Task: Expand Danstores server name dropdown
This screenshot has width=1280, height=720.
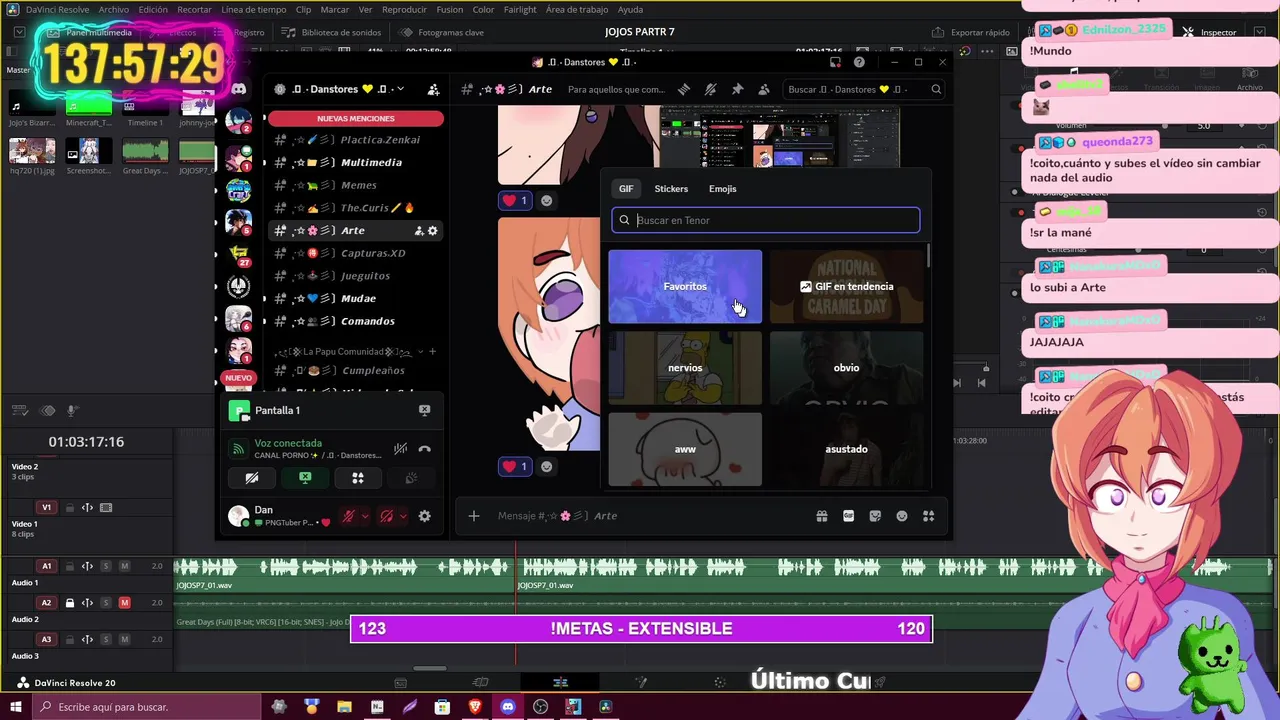Action: 400,89
